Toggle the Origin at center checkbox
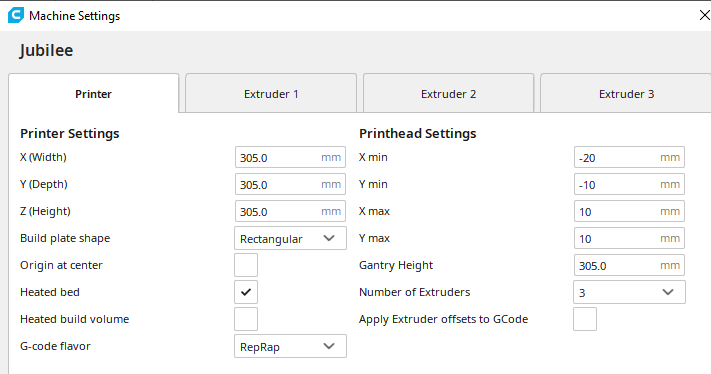 click(246, 265)
